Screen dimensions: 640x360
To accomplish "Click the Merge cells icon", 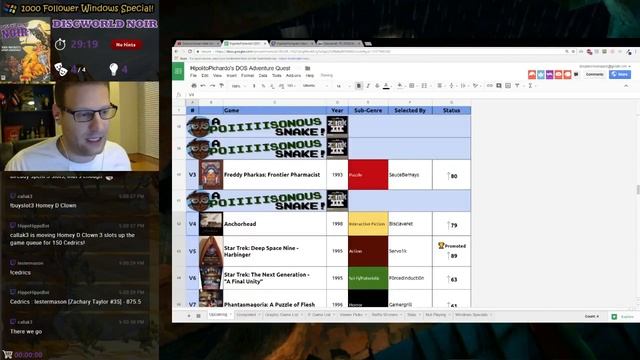I will 424,86.
